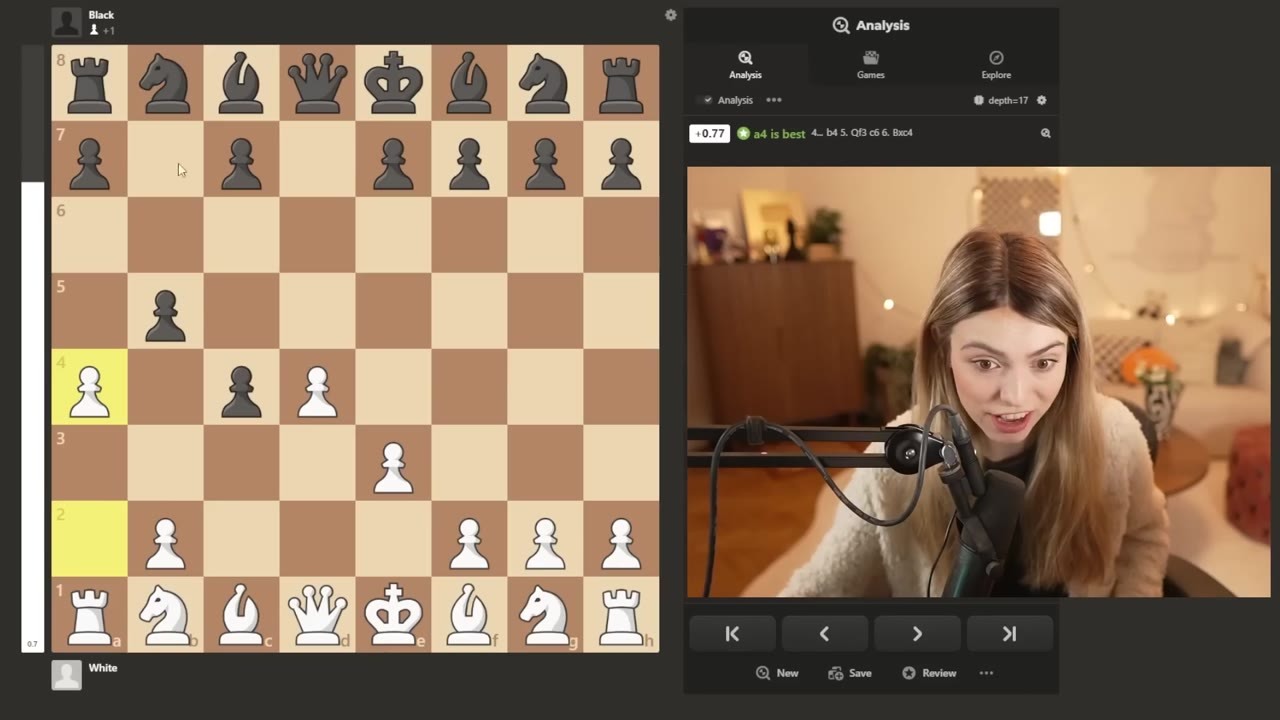Viewport: 1280px width, 720px height.
Task: Click the evaluation bar beside the board
Action: pyautogui.click(x=33, y=348)
